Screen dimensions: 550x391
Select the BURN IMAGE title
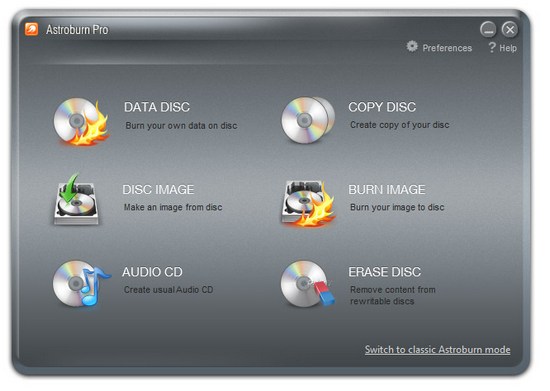[387, 190]
